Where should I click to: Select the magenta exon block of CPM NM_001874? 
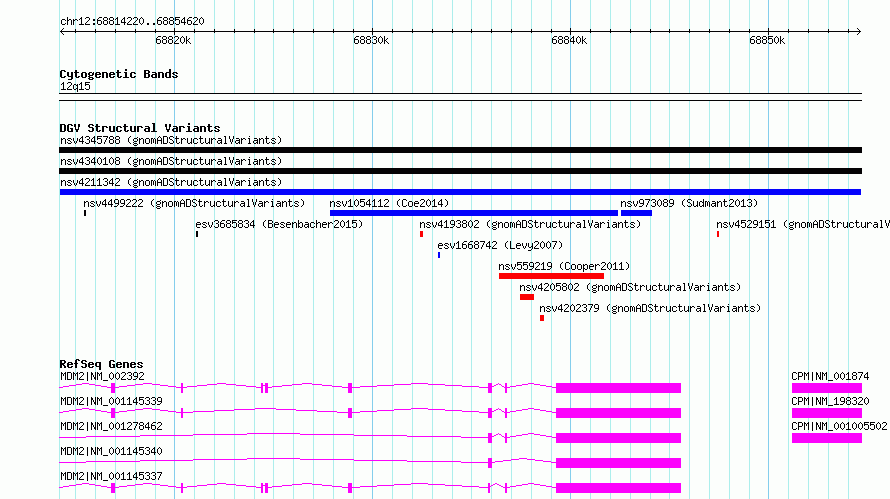[x=827, y=388]
